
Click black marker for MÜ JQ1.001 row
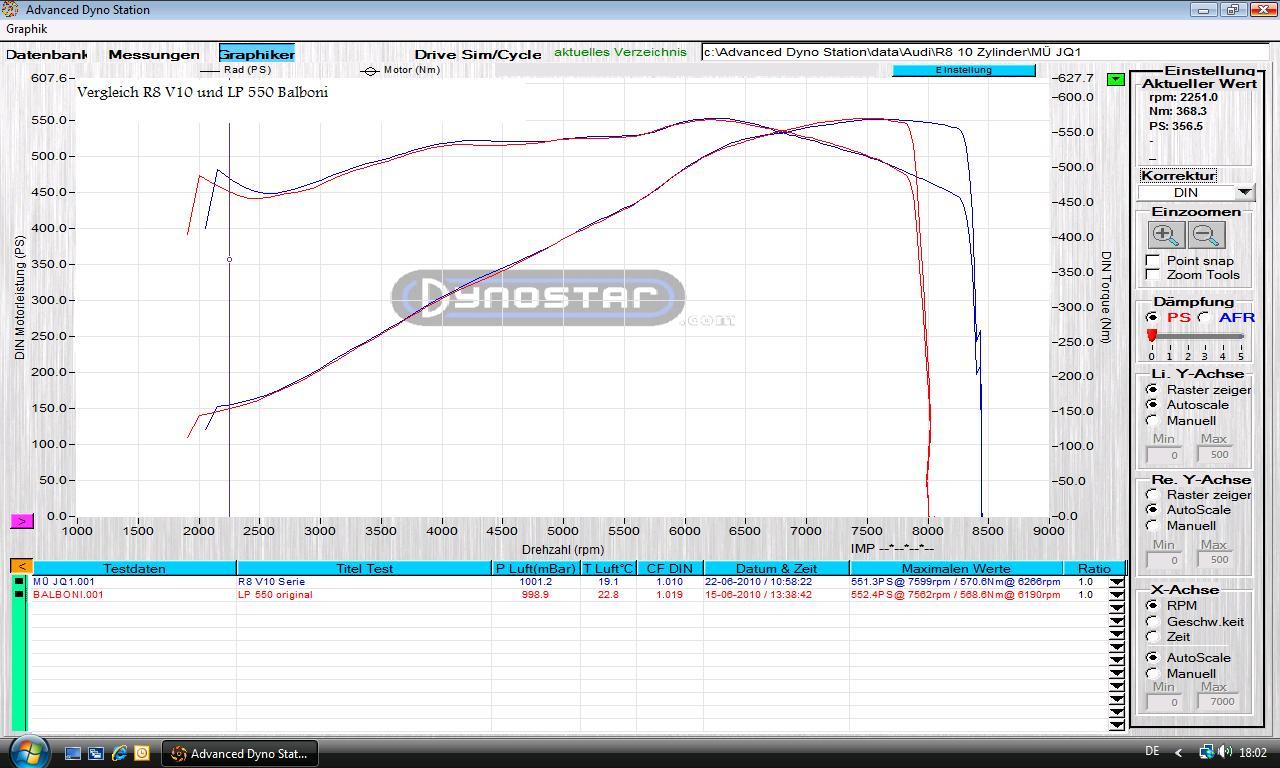(18, 582)
